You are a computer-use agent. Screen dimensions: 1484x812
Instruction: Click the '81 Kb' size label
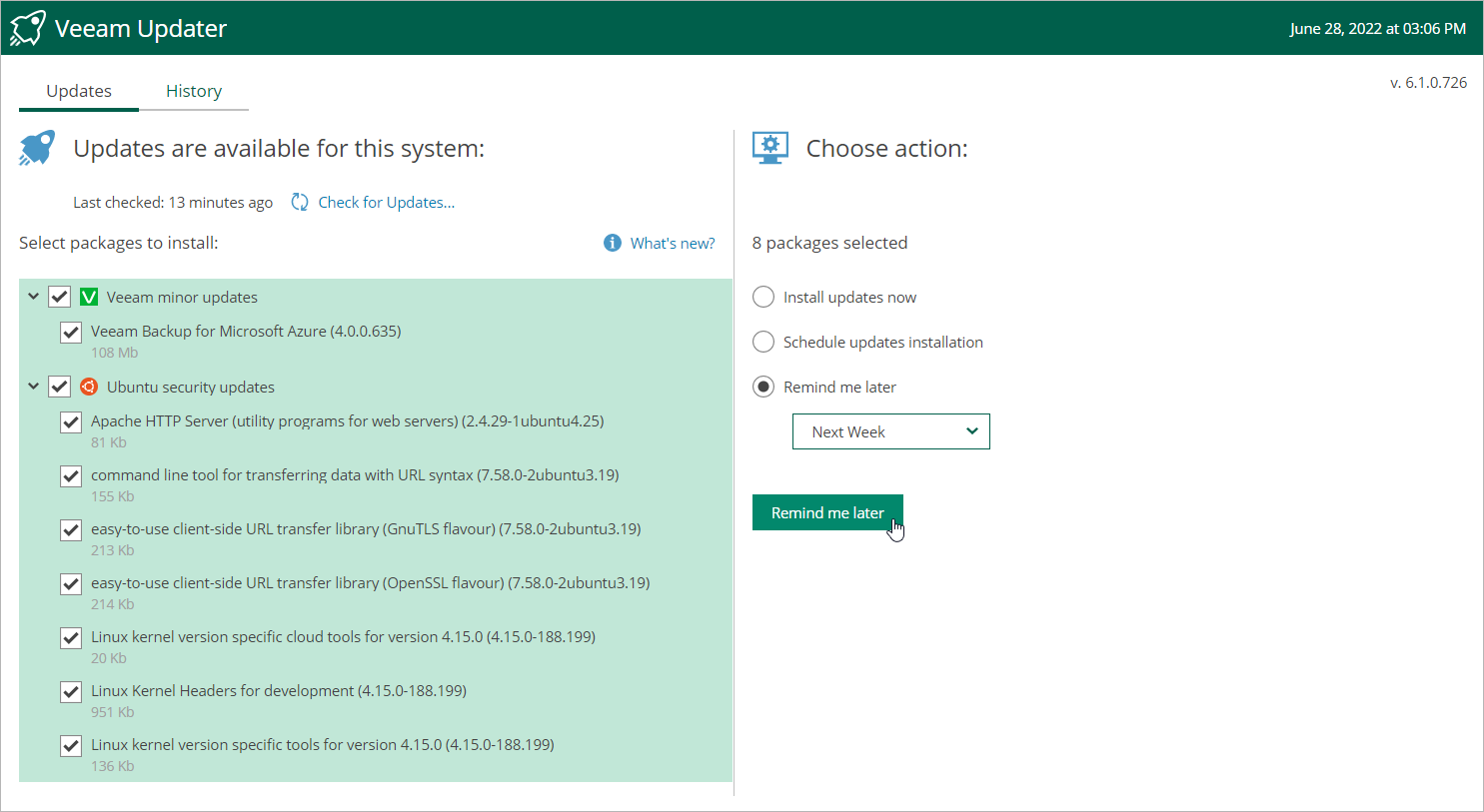(x=109, y=442)
